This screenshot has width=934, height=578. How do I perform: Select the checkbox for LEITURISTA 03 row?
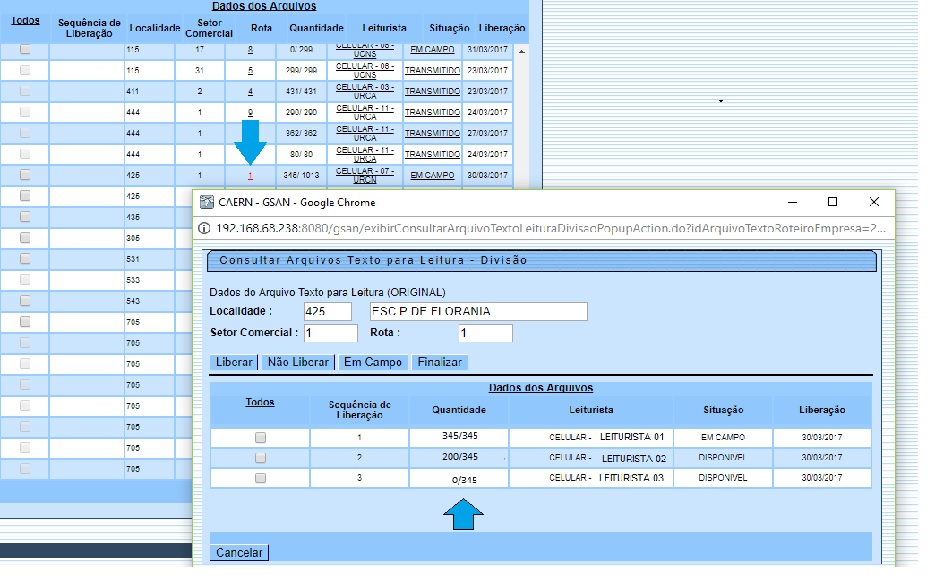[260, 478]
